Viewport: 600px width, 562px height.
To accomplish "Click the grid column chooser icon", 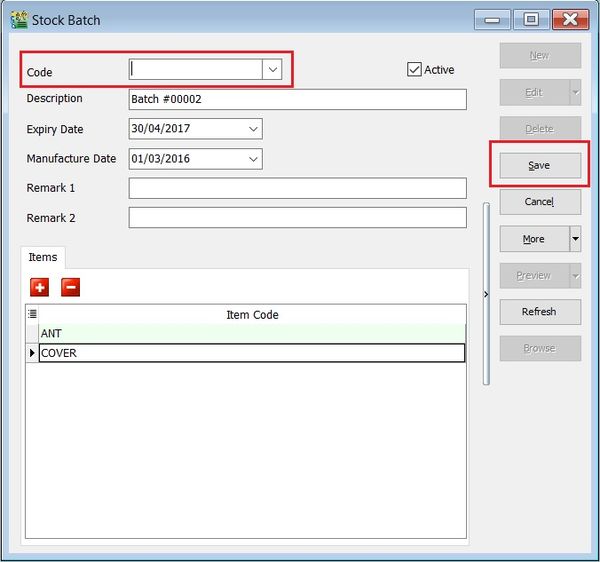I will click(32, 314).
